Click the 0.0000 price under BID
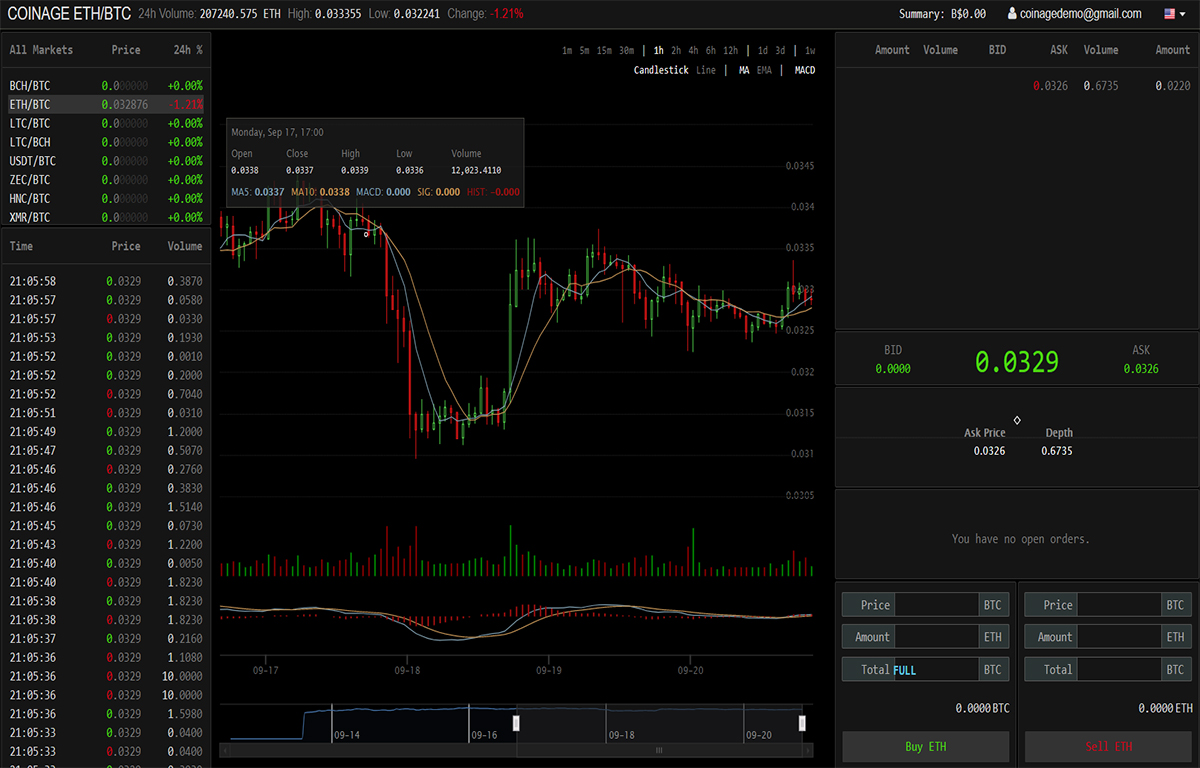The width and height of the screenshot is (1200, 768). click(x=893, y=369)
